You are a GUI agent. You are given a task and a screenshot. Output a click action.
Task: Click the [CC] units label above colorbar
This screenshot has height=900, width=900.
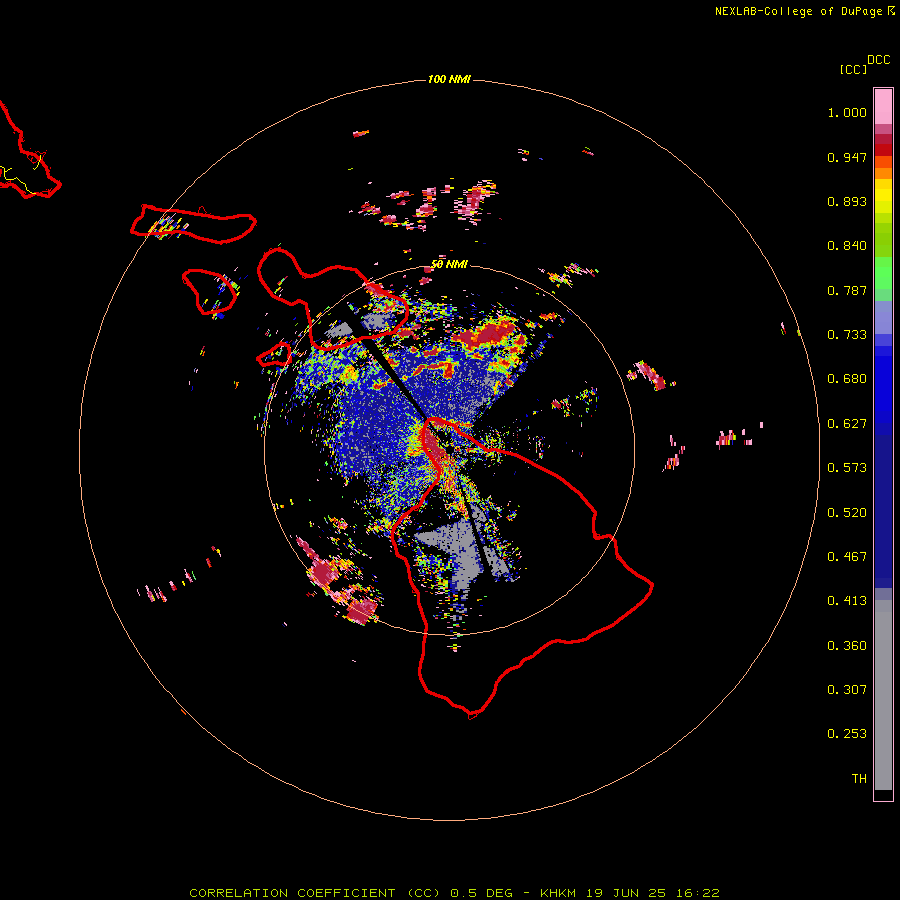click(853, 69)
